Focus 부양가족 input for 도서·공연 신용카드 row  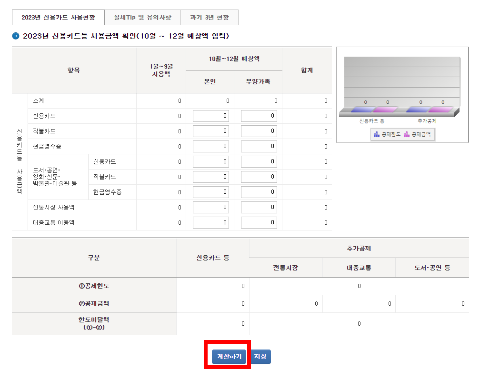pos(259,161)
